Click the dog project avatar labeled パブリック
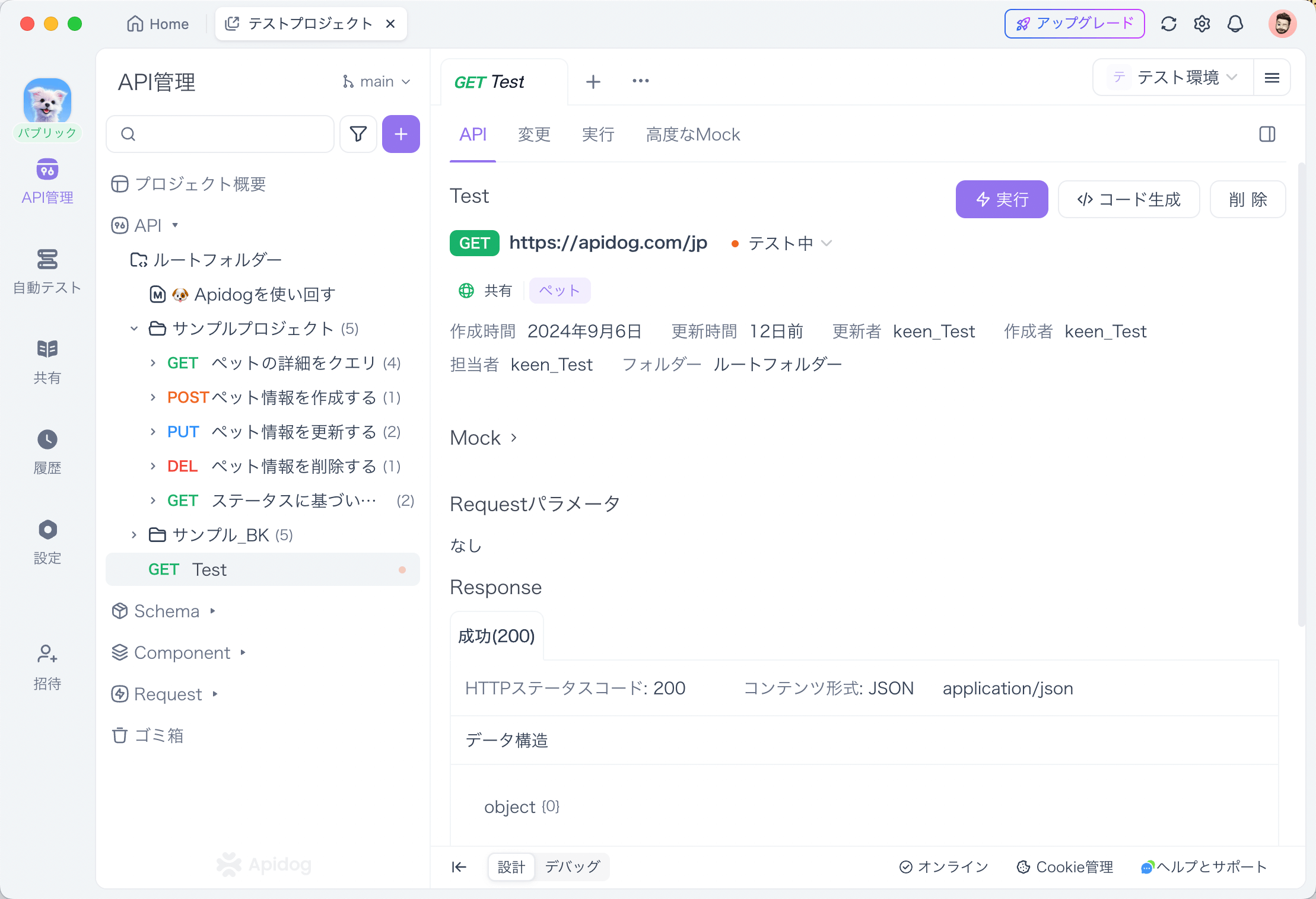Image resolution: width=1316 pixels, height=899 pixels. (x=47, y=110)
